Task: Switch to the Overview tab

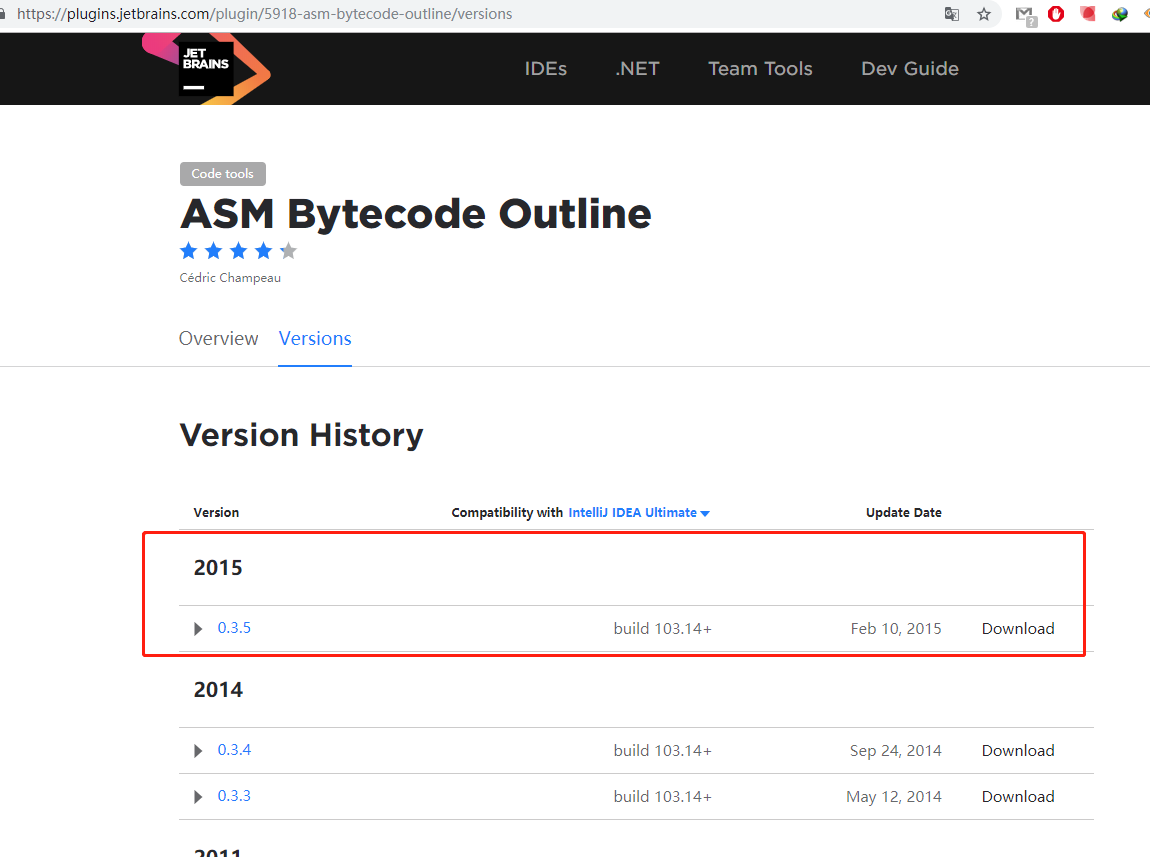Action: click(x=218, y=338)
